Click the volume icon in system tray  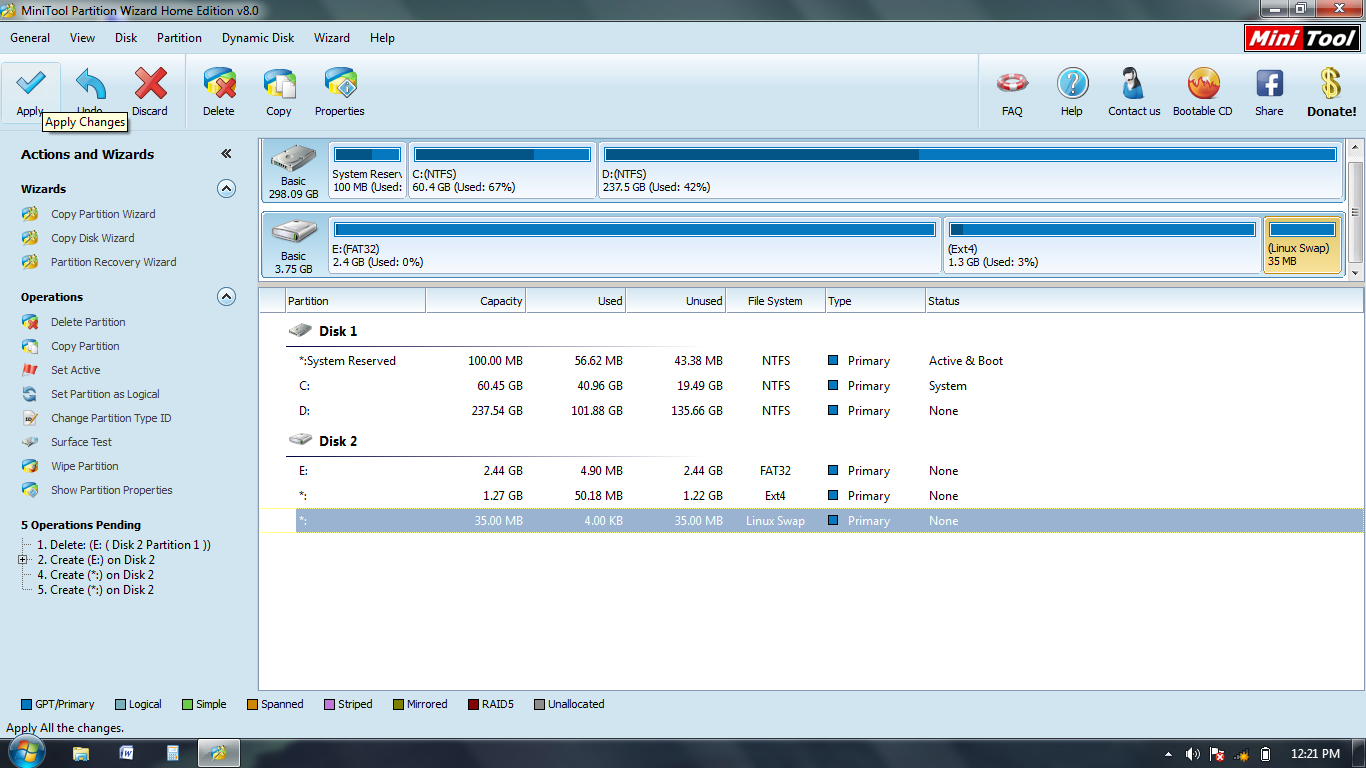(1192, 754)
